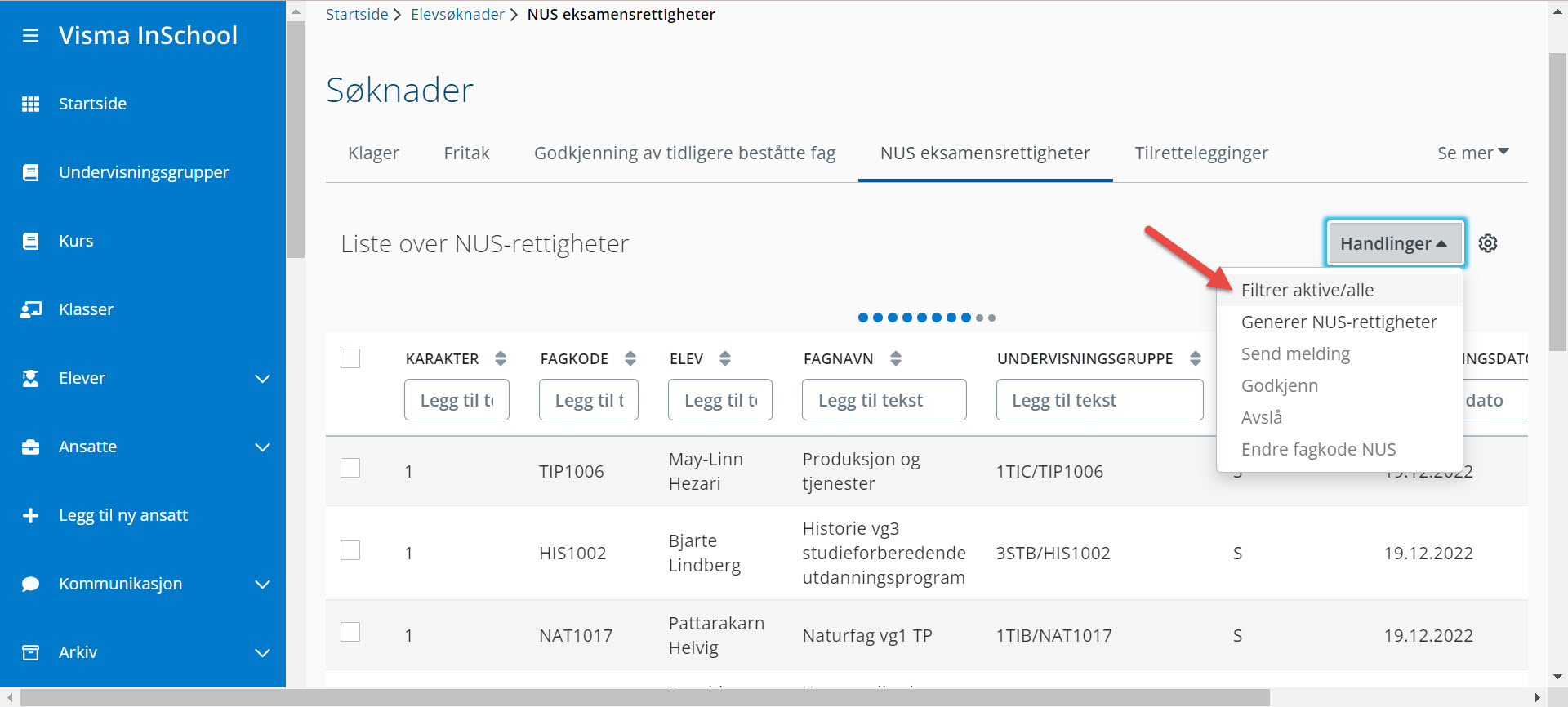Screen dimensions: 1568x707
Task: Open Klasser in the sidebar
Action: pyautogui.click(x=86, y=309)
